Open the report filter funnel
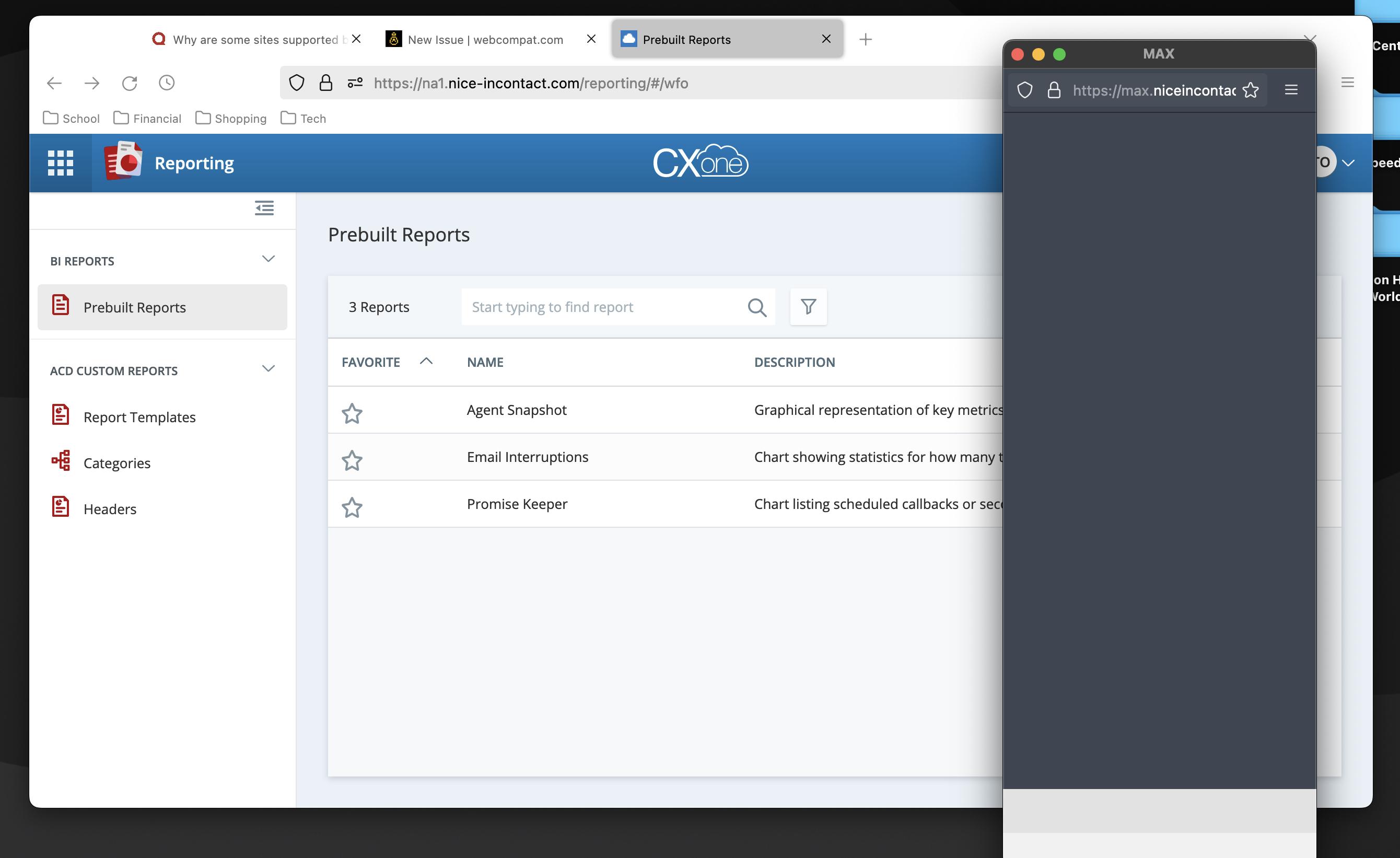The image size is (1400, 858). 808,307
